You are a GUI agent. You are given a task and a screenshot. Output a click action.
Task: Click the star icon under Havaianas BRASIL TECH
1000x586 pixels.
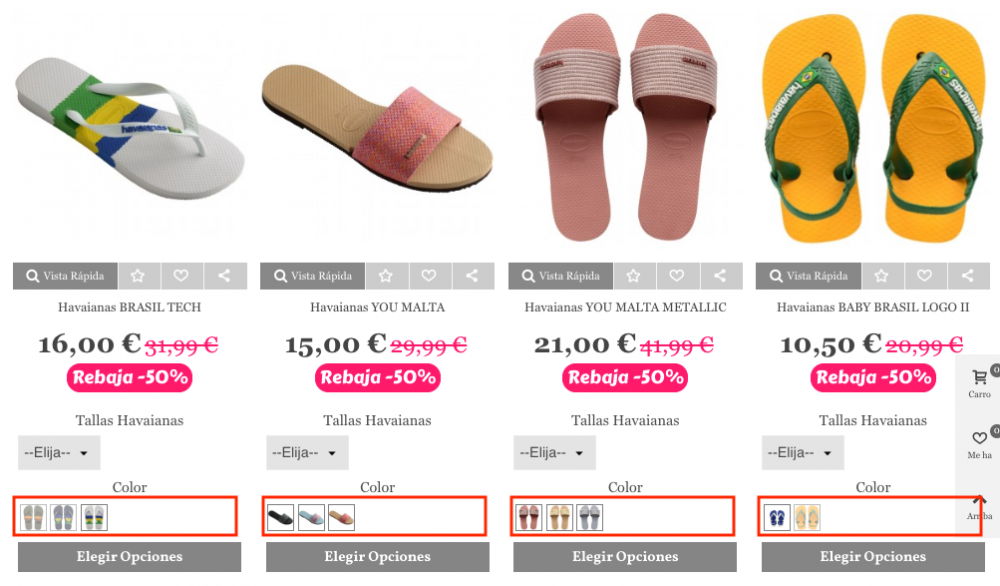[139, 276]
